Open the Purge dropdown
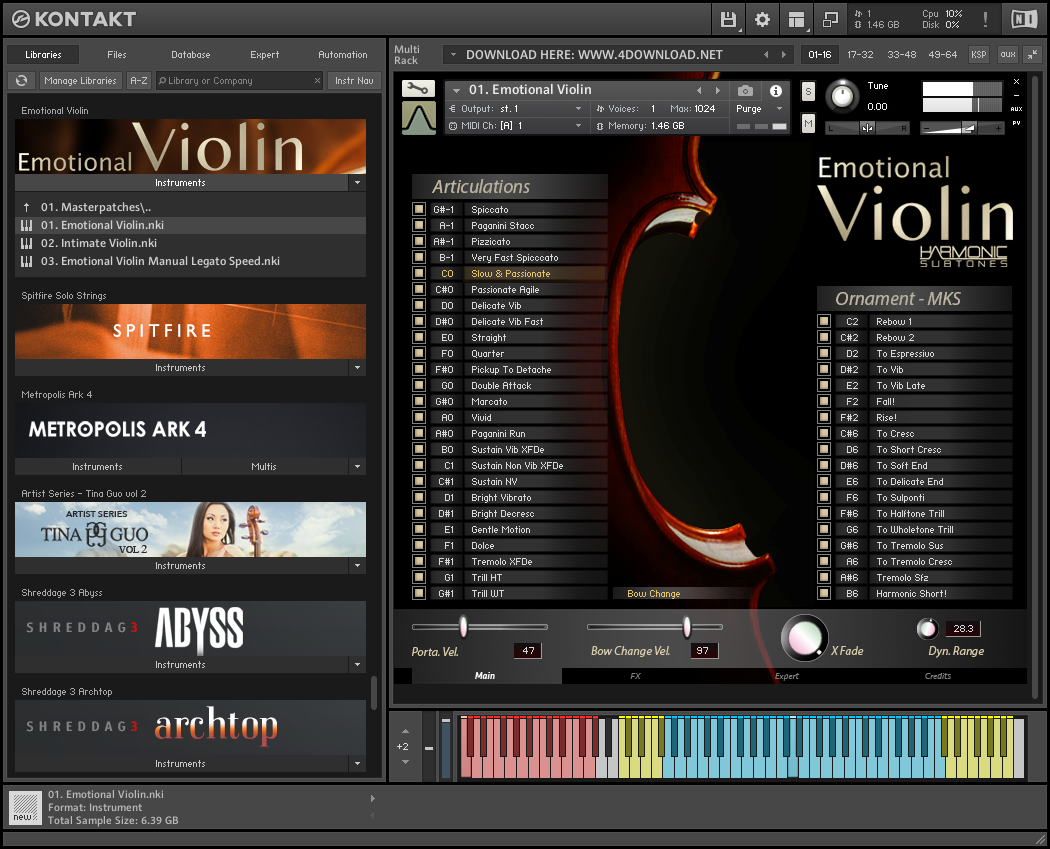This screenshot has height=849, width=1050. (779, 108)
